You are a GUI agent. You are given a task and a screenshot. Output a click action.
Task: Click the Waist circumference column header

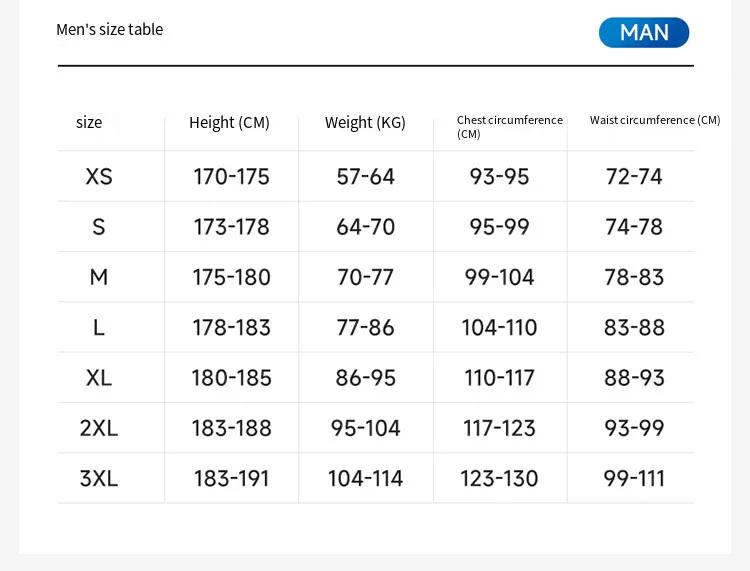click(x=655, y=120)
